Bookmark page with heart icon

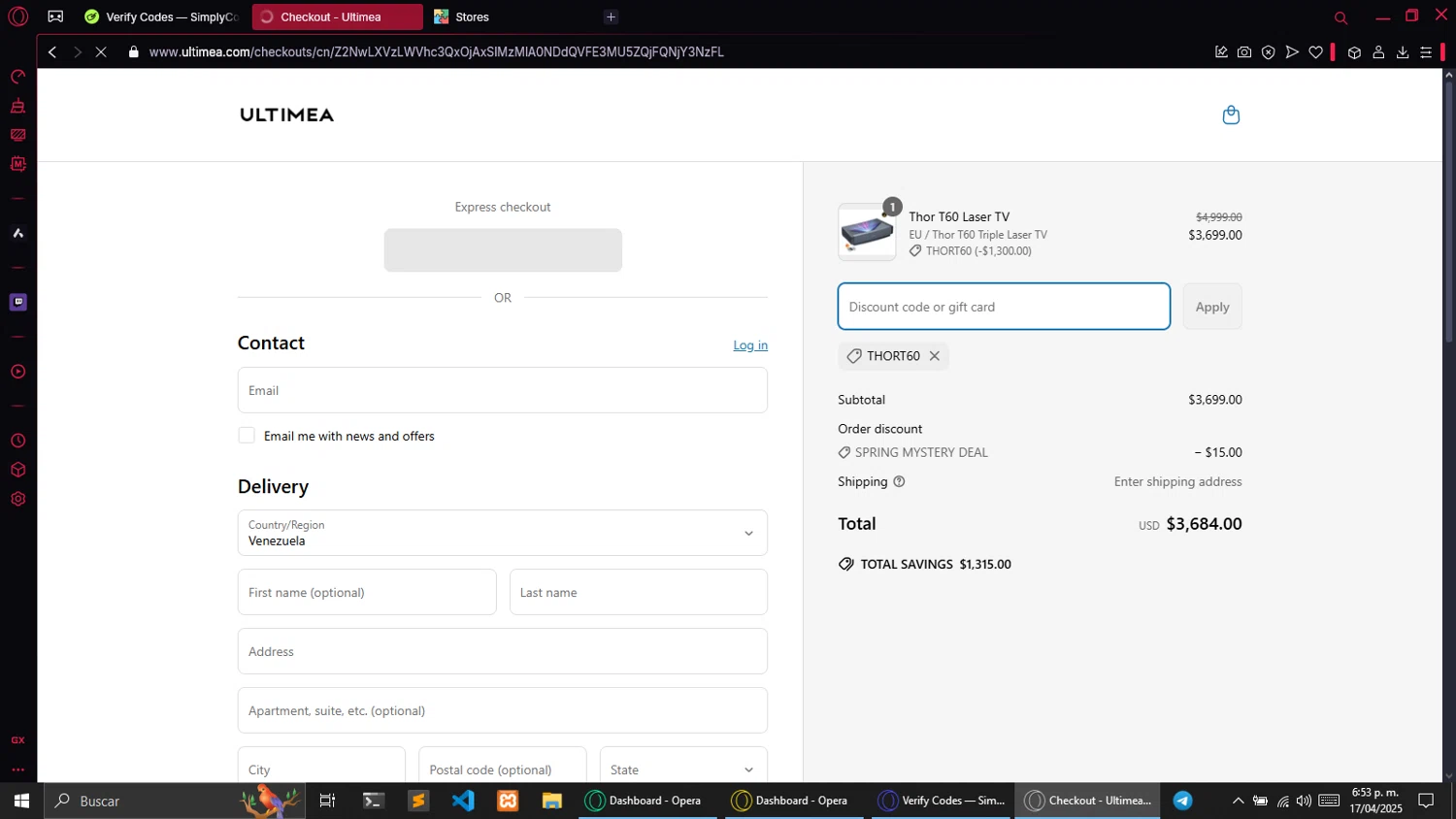tap(1315, 52)
